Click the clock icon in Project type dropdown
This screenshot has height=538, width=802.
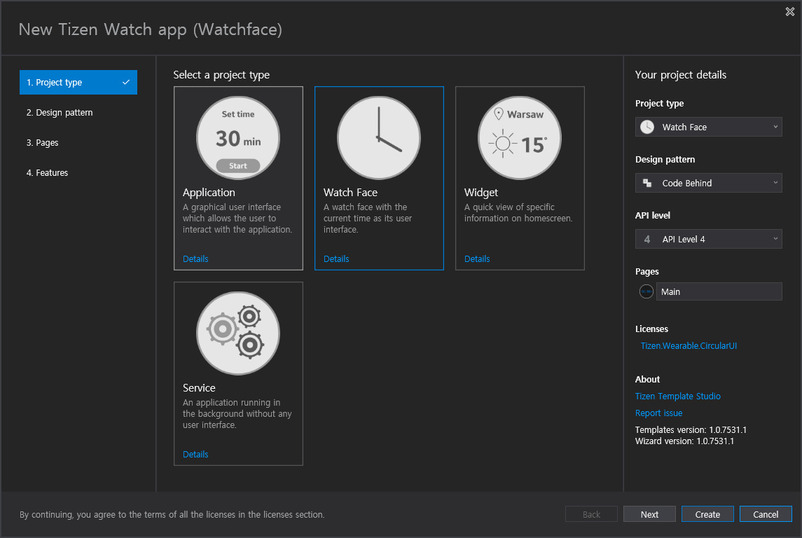(647, 127)
